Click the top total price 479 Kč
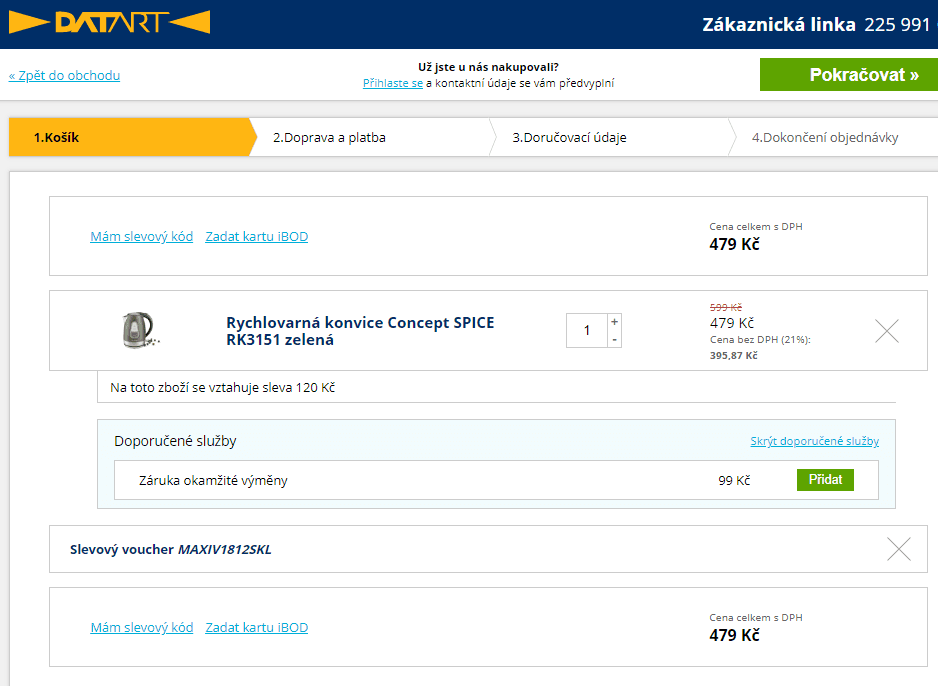Screen dimensions: 938x686 pos(734,245)
